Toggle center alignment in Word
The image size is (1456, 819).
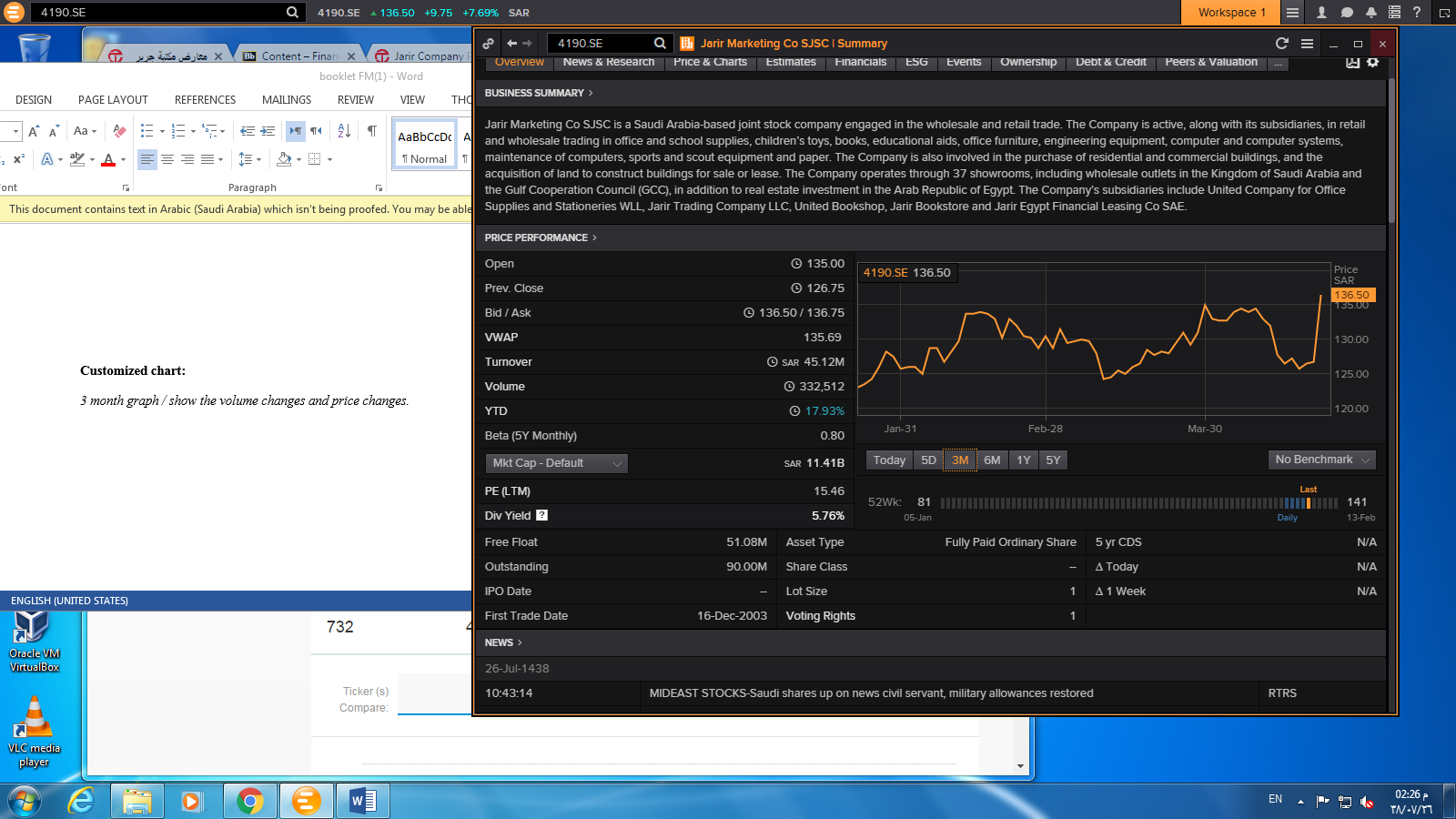click(x=168, y=161)
